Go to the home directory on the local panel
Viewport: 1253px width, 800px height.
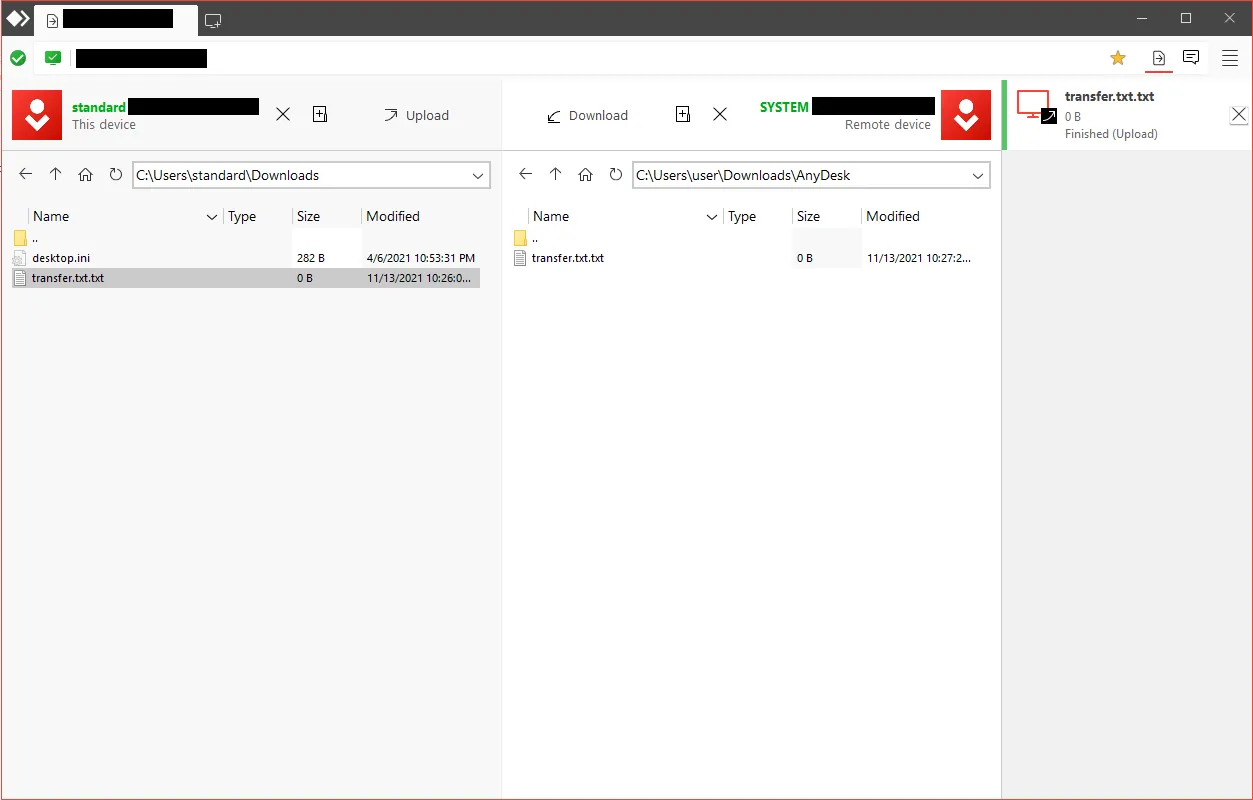tap(85, 173)
